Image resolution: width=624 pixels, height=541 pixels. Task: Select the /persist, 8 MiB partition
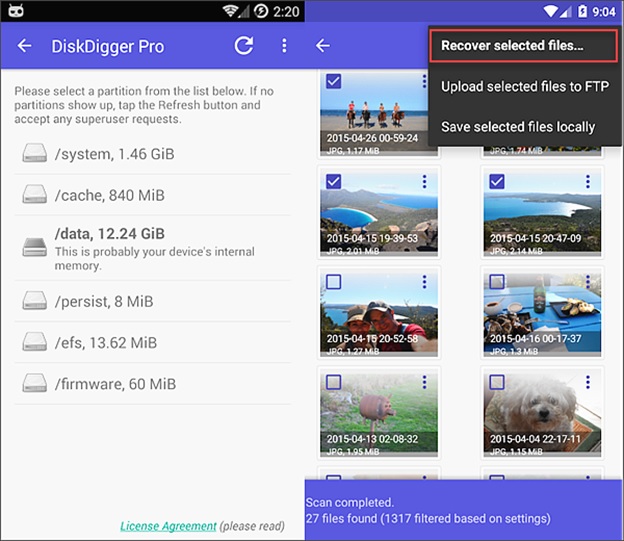point(152,301)
